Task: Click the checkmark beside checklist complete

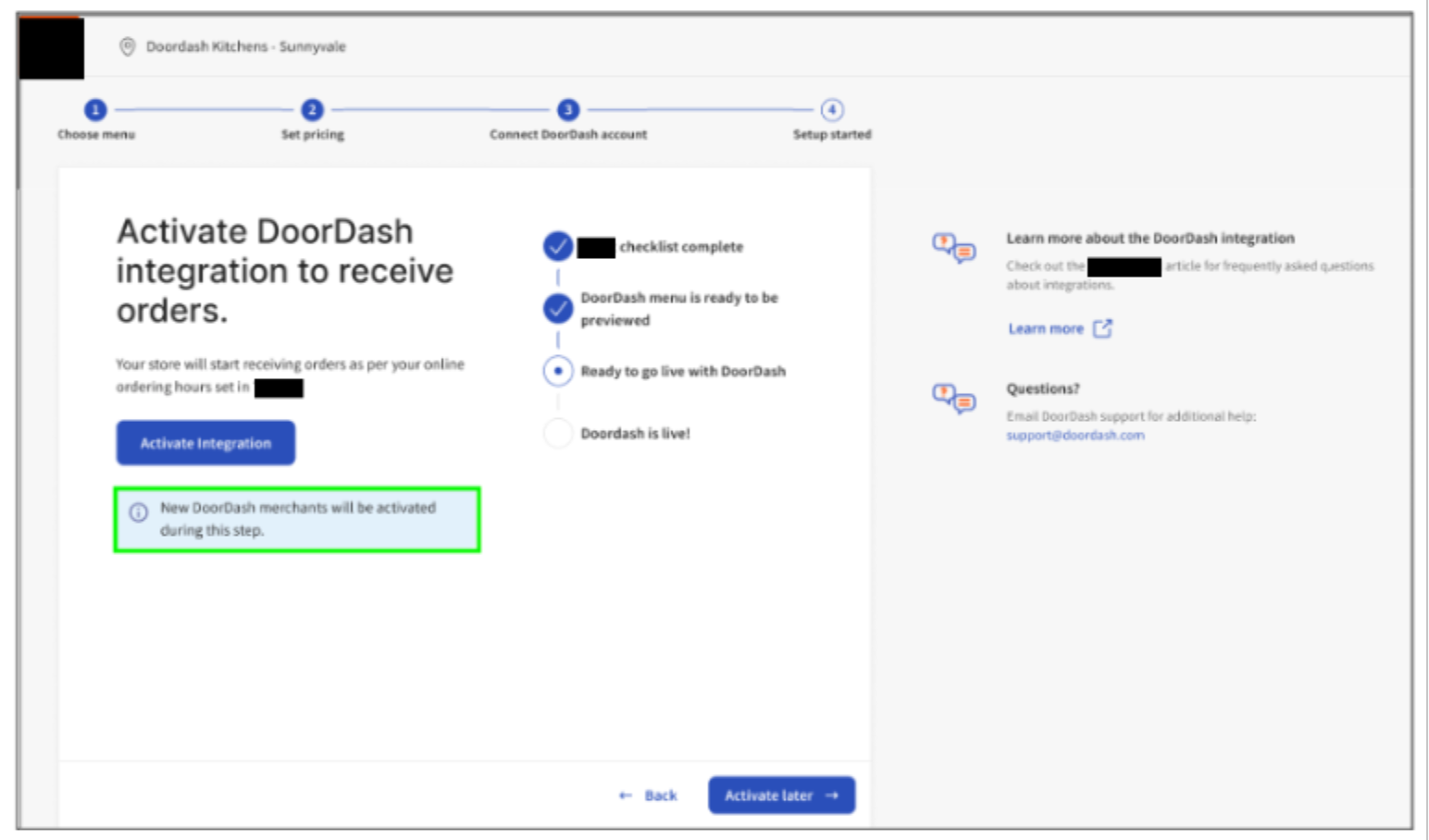Action: point(558,247)
